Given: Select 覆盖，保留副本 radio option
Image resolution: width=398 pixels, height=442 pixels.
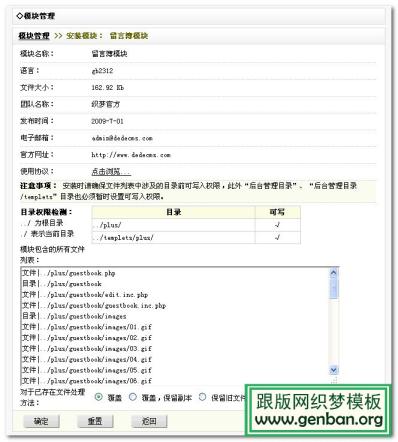Looking at the screenshot, I should point(133,397).
